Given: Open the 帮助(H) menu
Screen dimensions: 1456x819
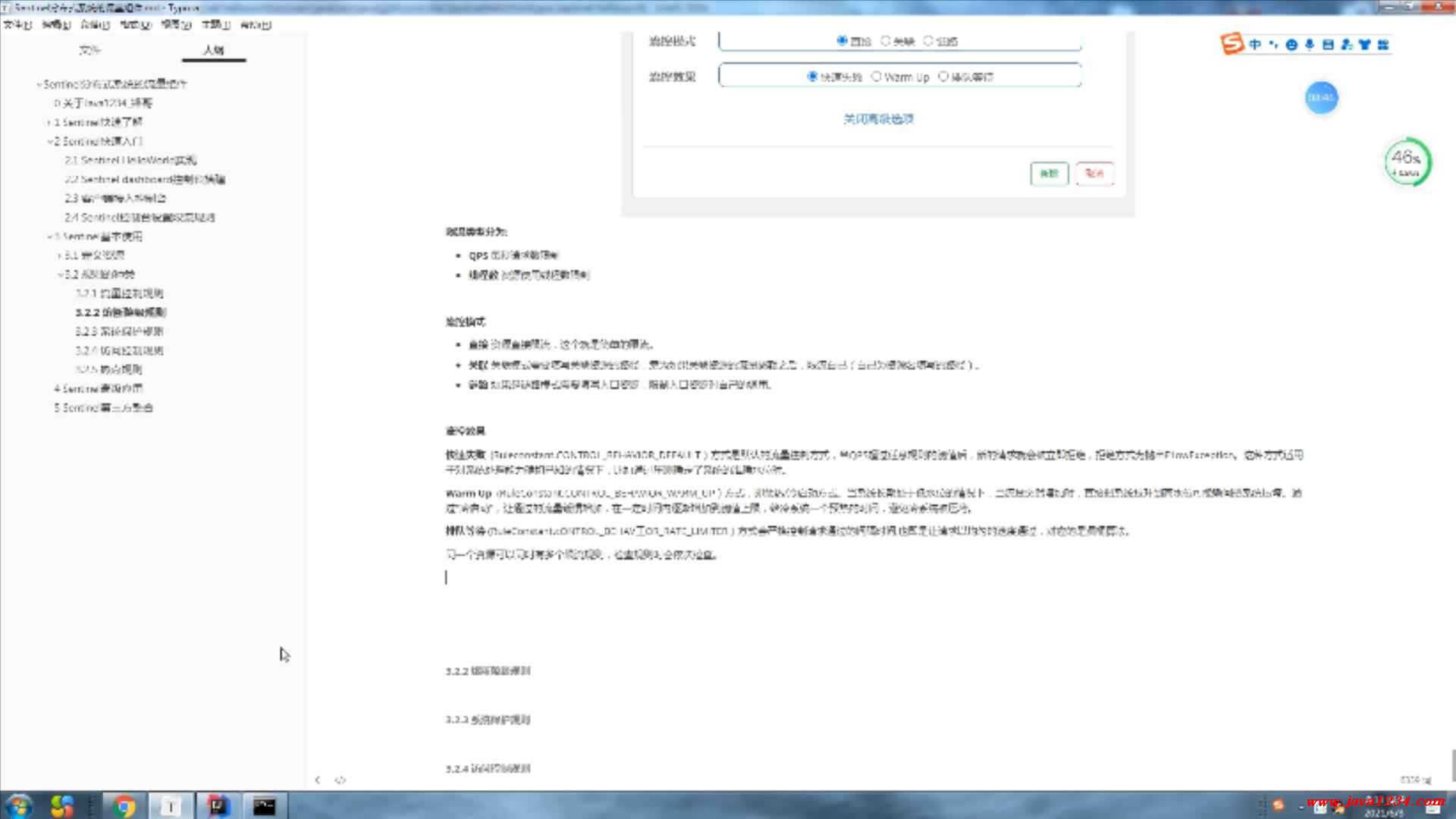Looking at the screenshot, I should point(256,25).
